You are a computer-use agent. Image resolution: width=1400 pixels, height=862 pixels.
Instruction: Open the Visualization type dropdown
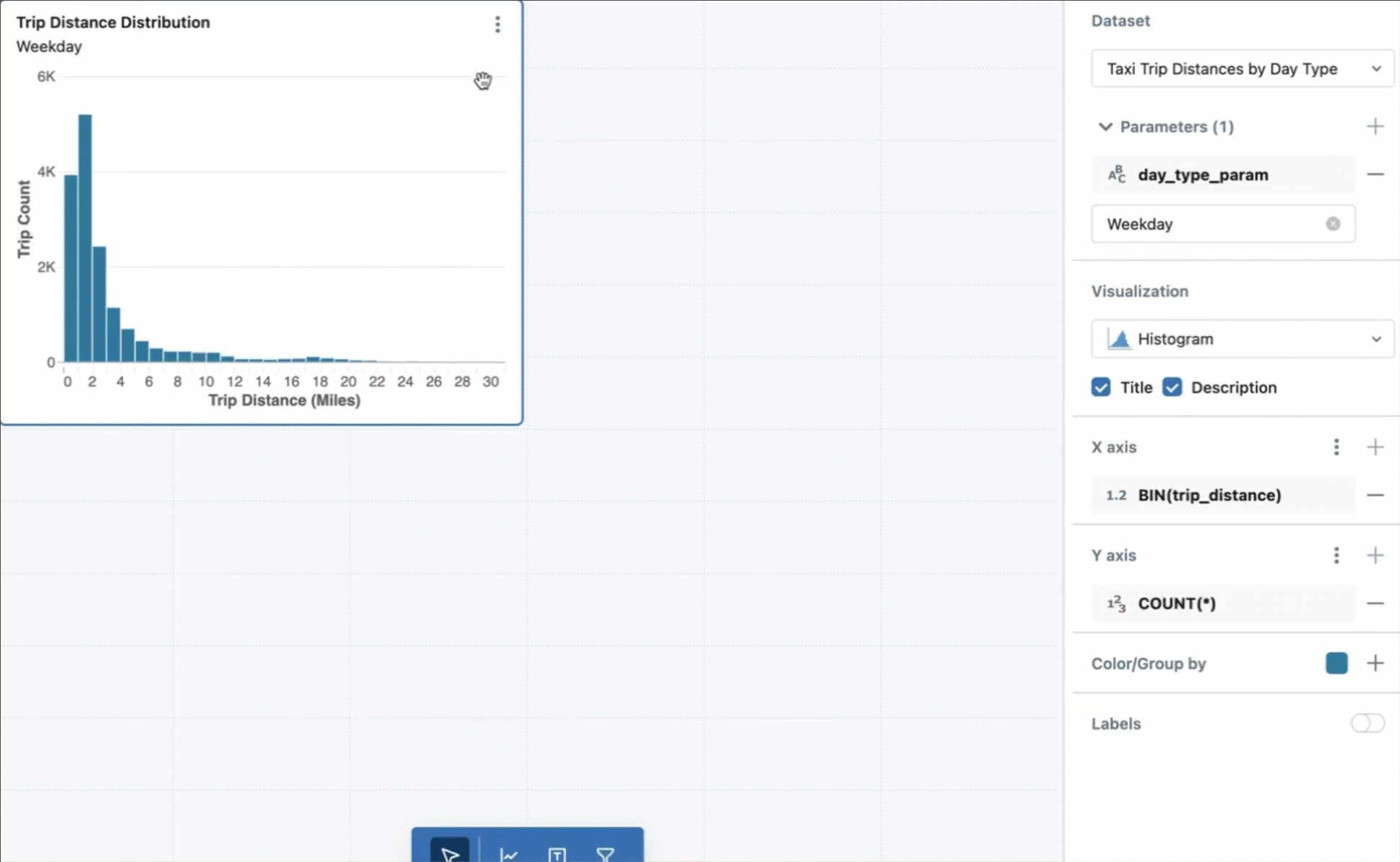pos(1244,338)
